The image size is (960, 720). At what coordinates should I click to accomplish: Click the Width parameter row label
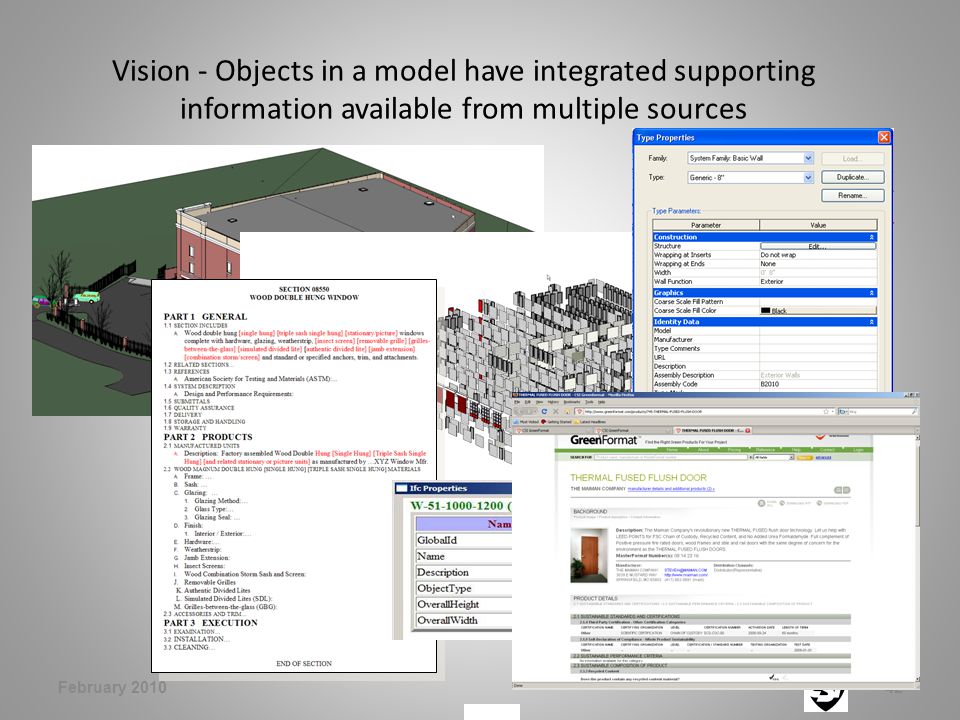[662, 272]
